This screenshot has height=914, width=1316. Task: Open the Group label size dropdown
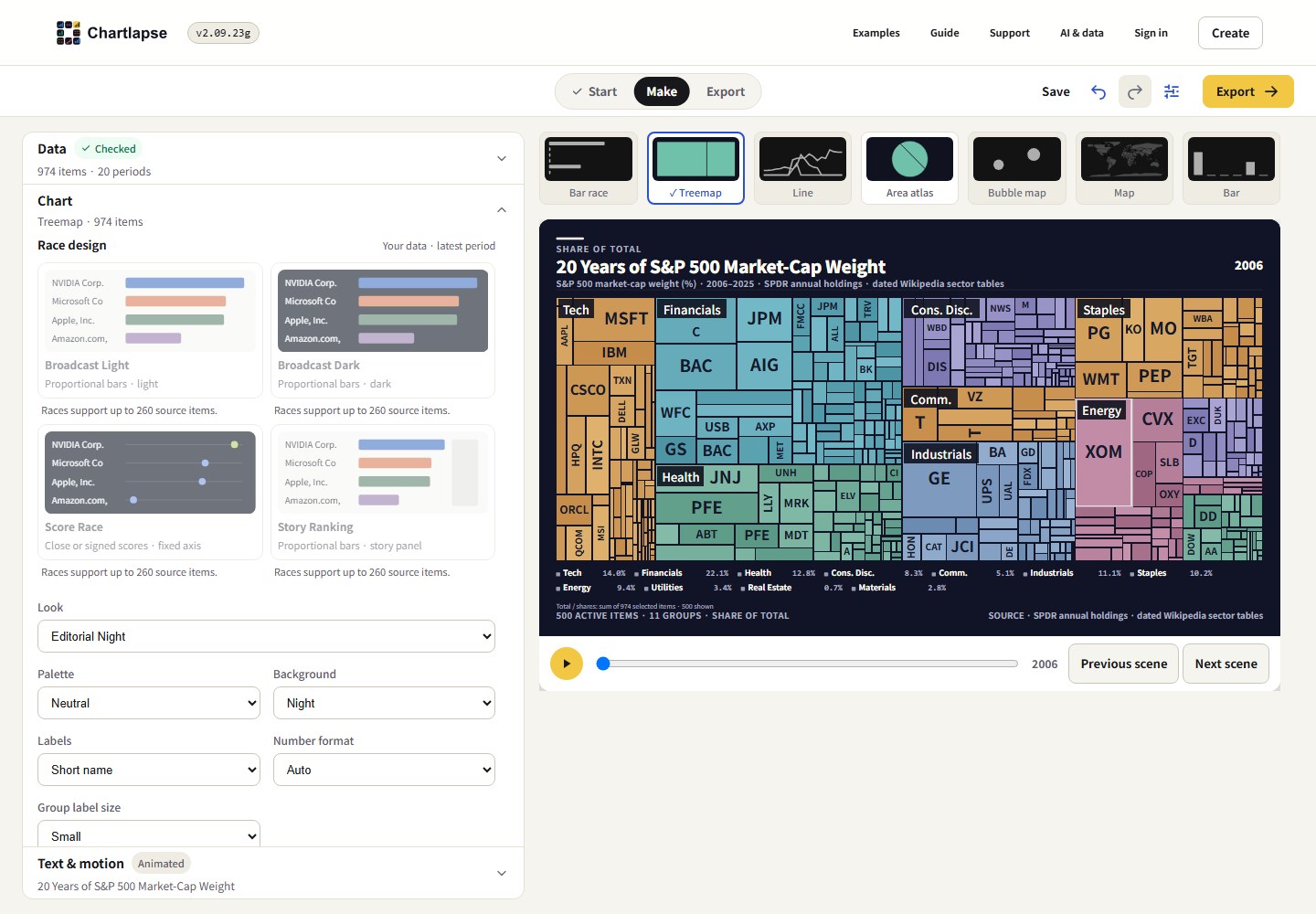pos(149,834)
